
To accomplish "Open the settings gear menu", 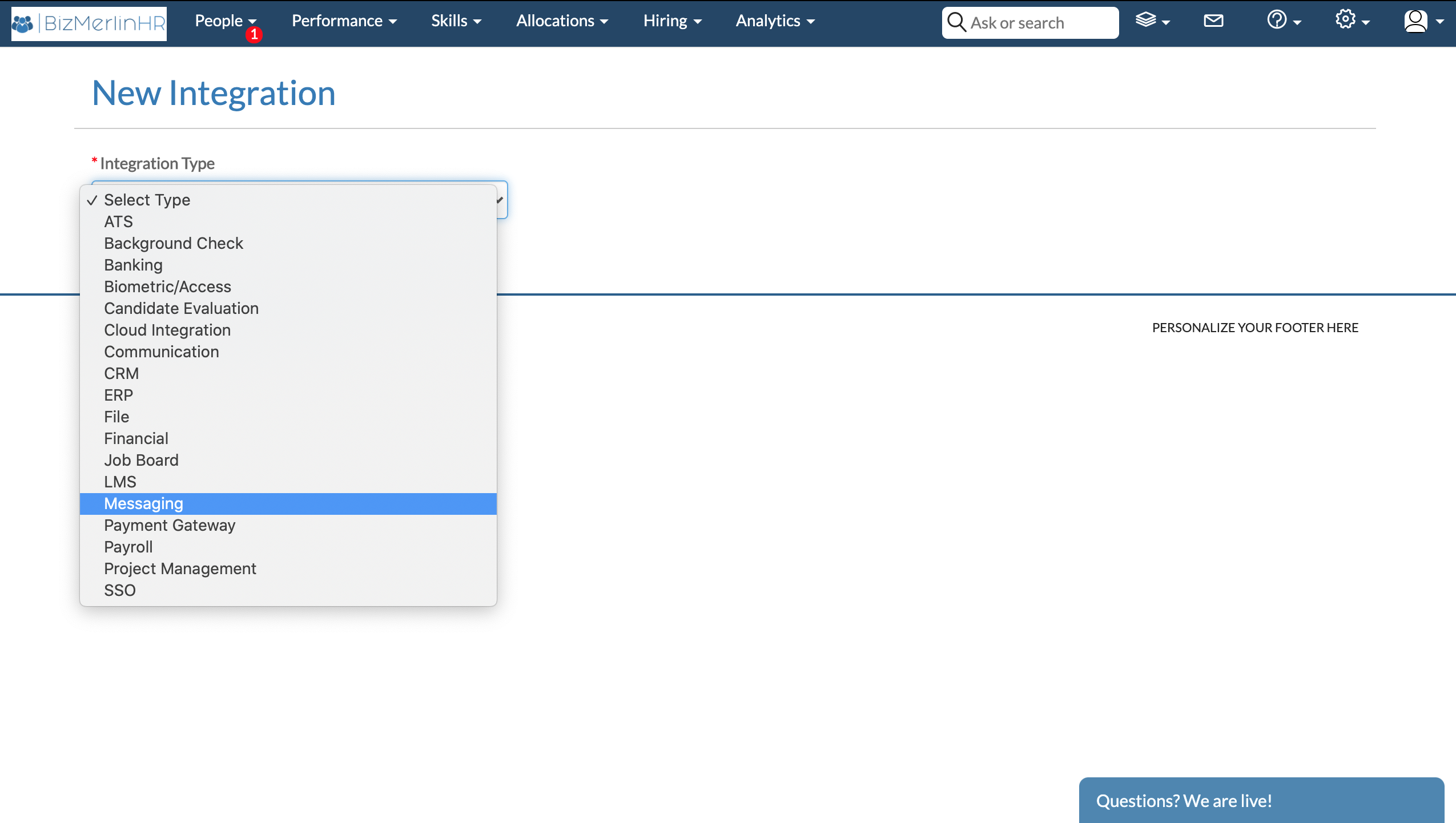I will click(1352, 21).
